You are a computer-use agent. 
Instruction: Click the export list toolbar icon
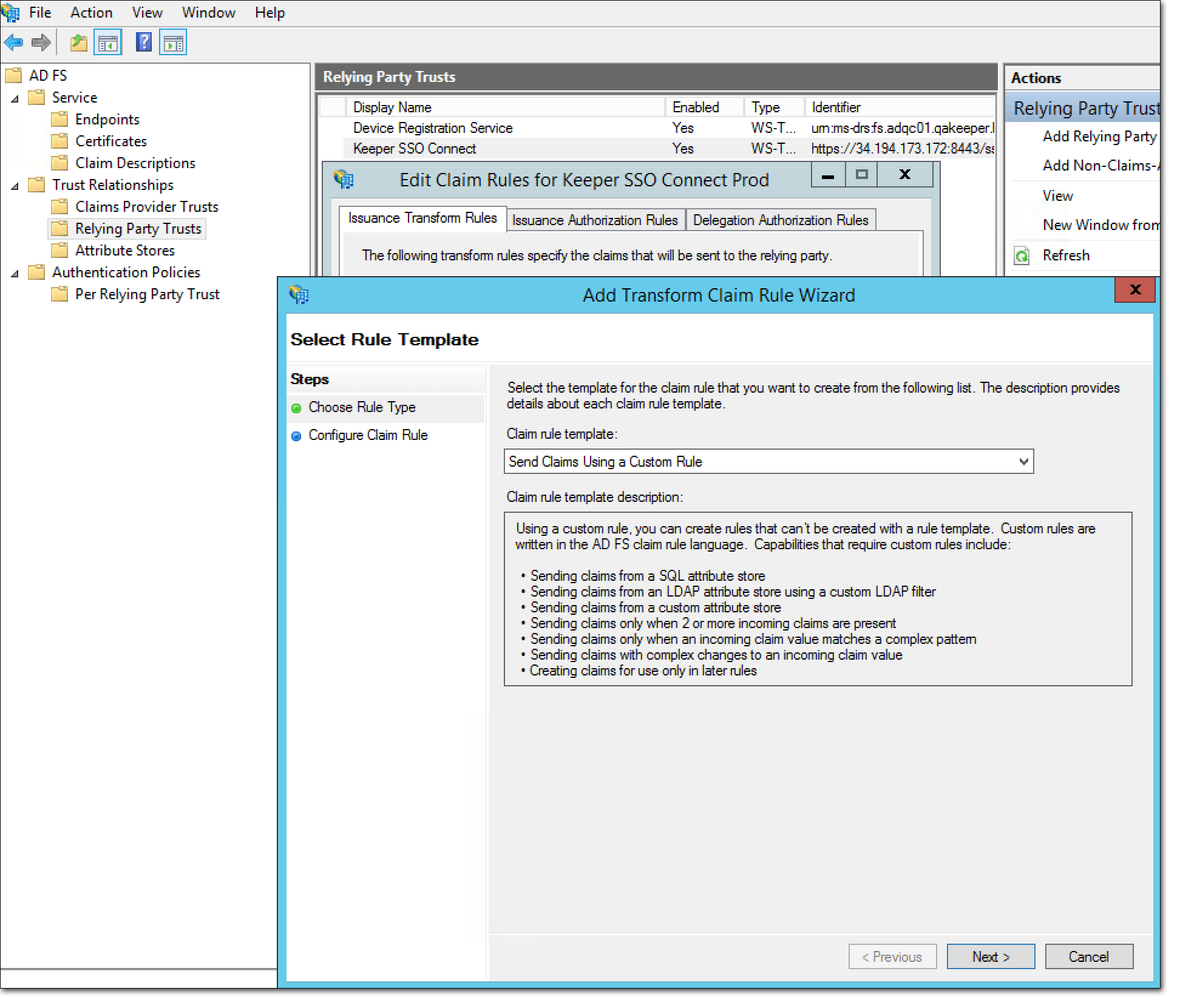pyautogui.click(x=78, y=41)
